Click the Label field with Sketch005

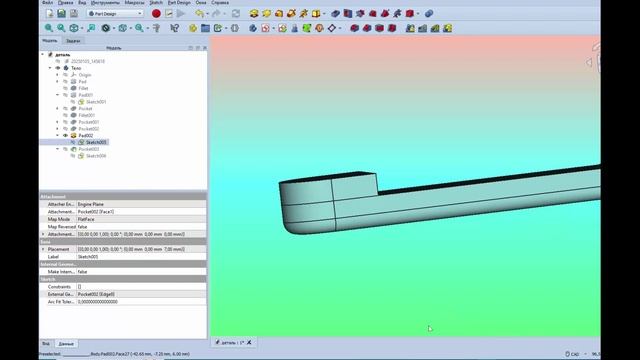[x=141, y=257]
